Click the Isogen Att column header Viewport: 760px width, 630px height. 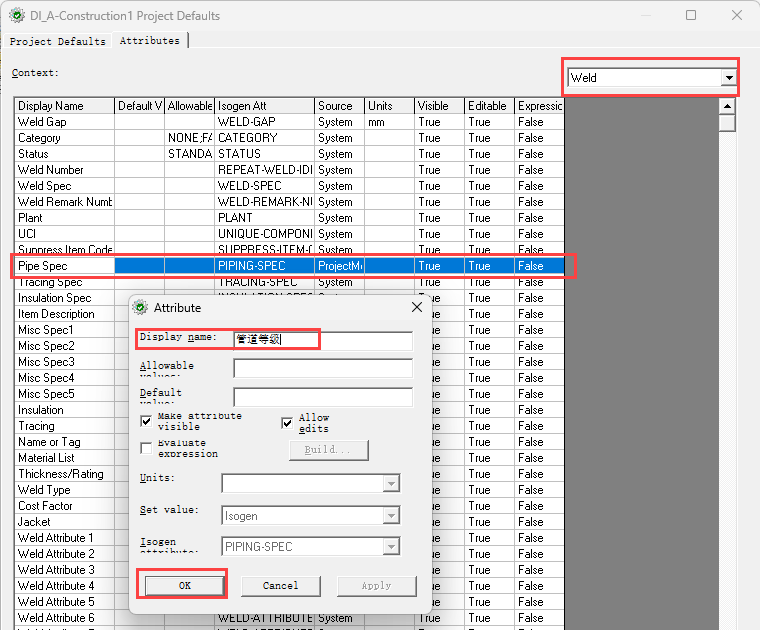pyautogui.click(x=264, y=106)
